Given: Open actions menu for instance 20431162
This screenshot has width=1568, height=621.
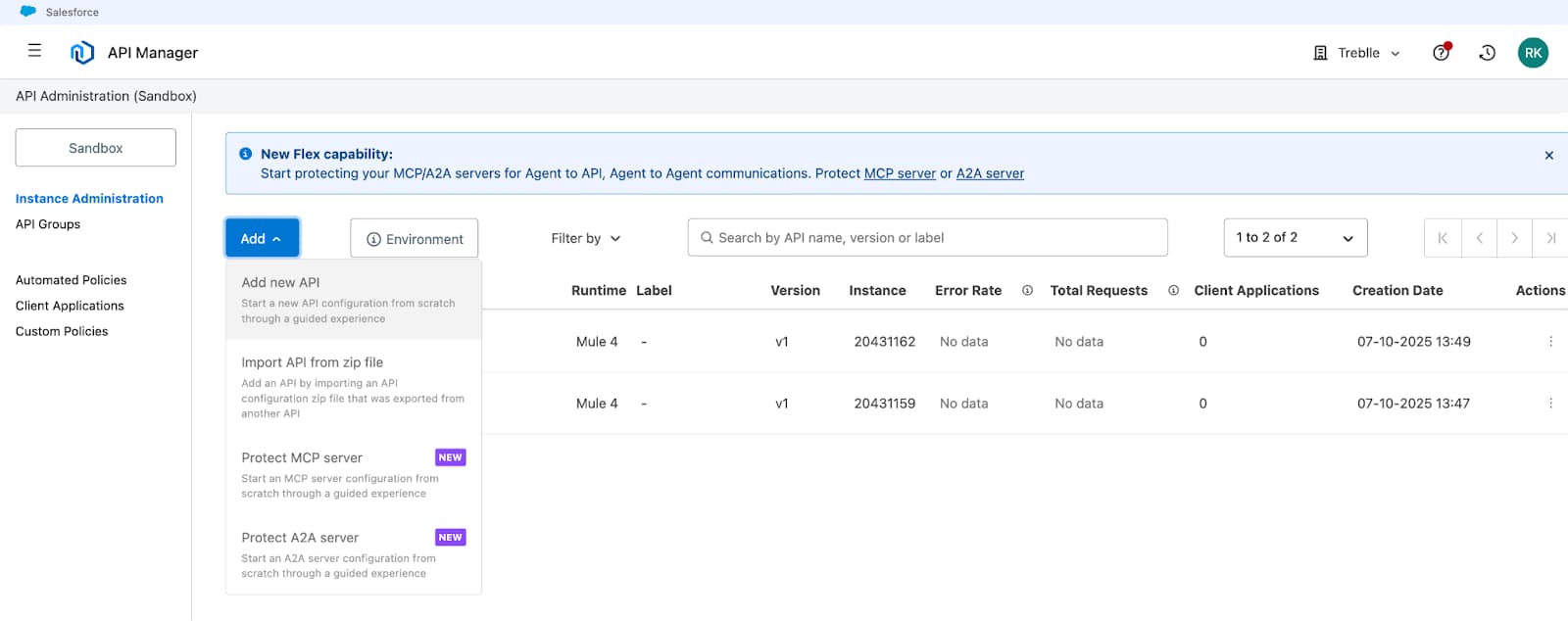Looking at the screenshot, I should [x=1550, y=341].
